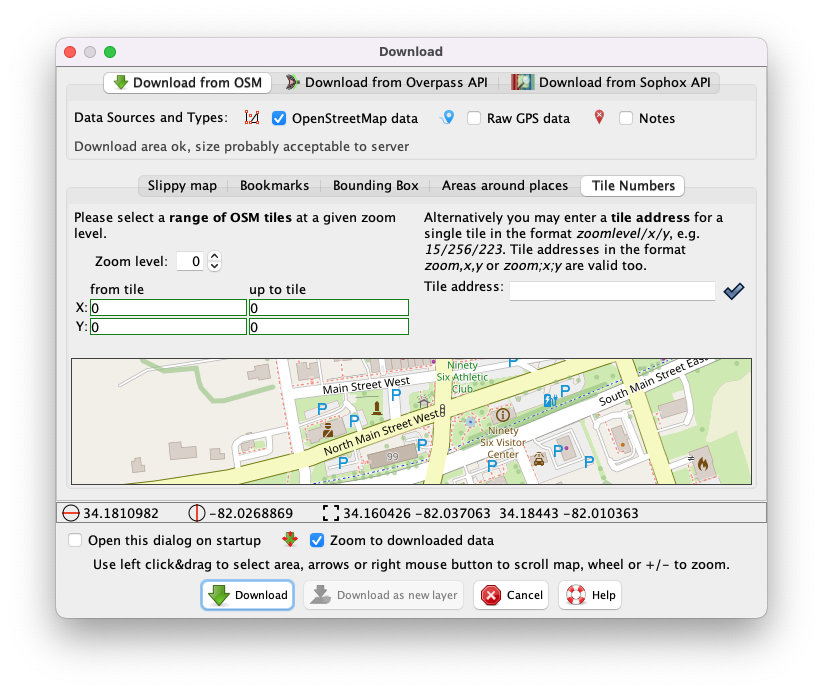Disable the OpenStreetMap data checkbox
Screen dimensions: 823x692
[278, 118]
